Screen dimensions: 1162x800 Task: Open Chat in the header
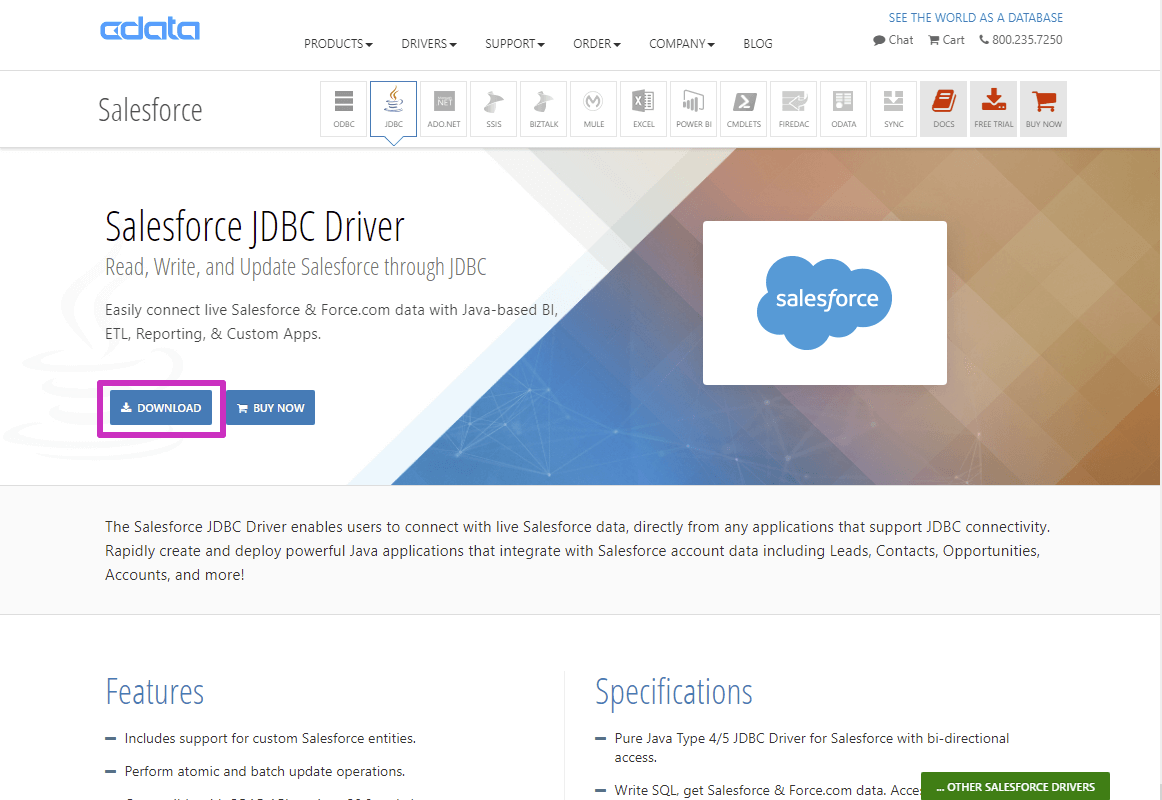click(893, 40)
